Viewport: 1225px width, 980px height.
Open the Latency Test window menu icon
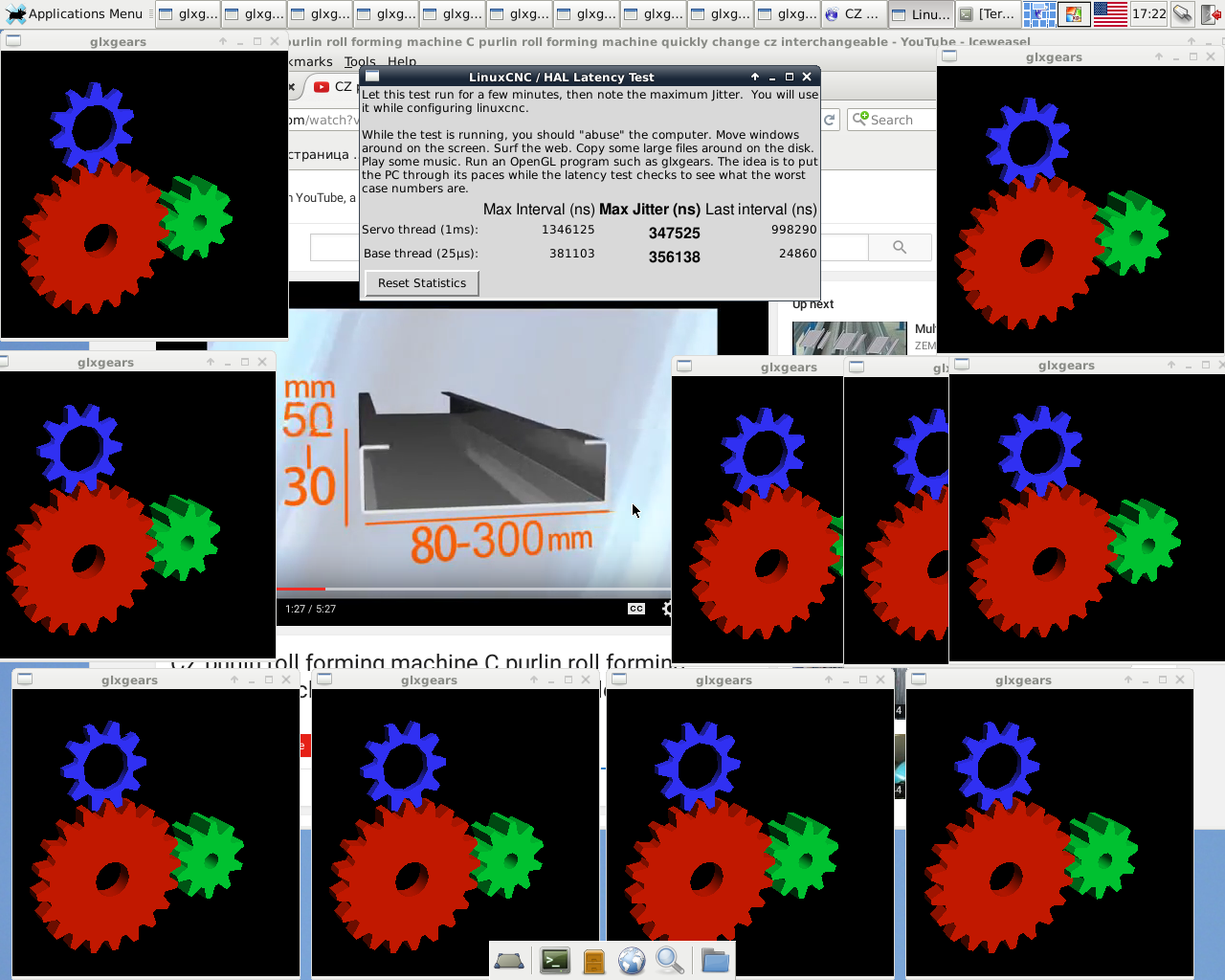pyautogui.click(x=372, y=77)
